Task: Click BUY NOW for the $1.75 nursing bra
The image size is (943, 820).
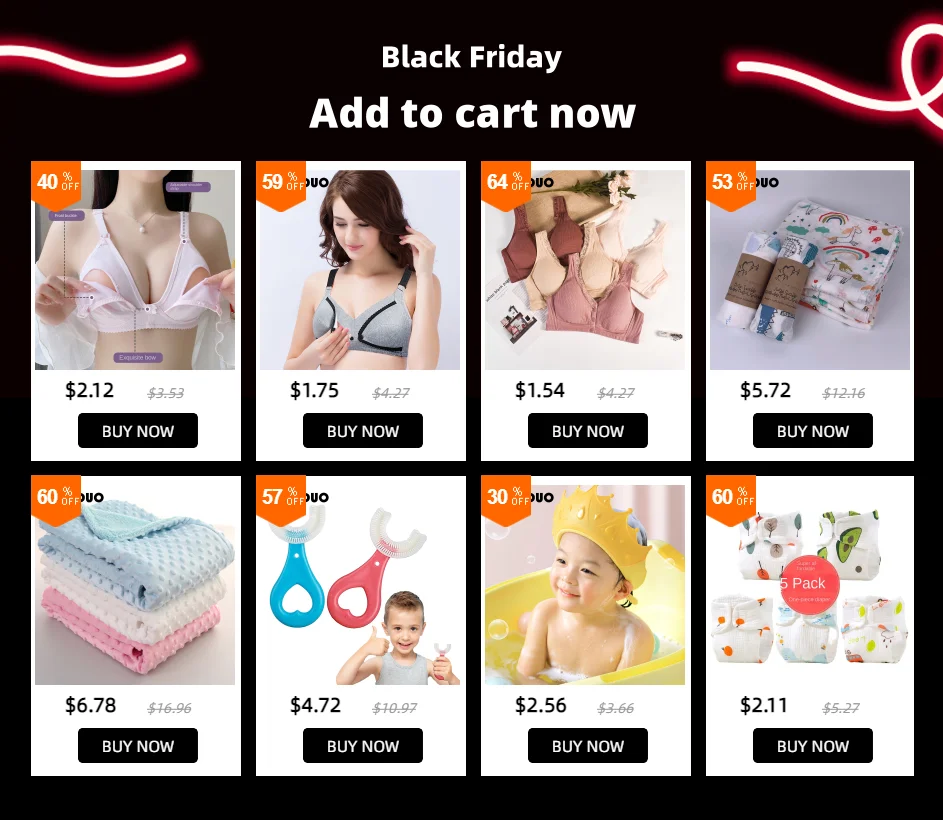Action: (363, 430)
